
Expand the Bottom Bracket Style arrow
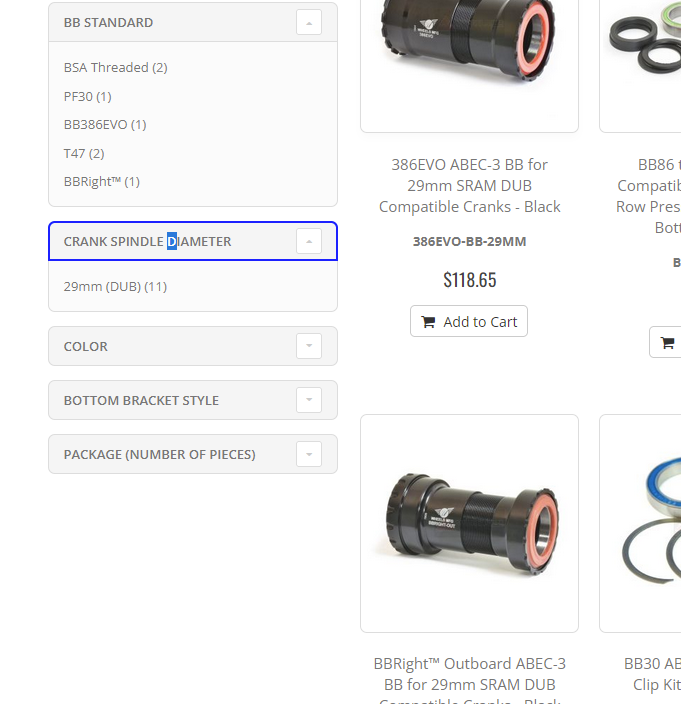click(x=309, y=400)
